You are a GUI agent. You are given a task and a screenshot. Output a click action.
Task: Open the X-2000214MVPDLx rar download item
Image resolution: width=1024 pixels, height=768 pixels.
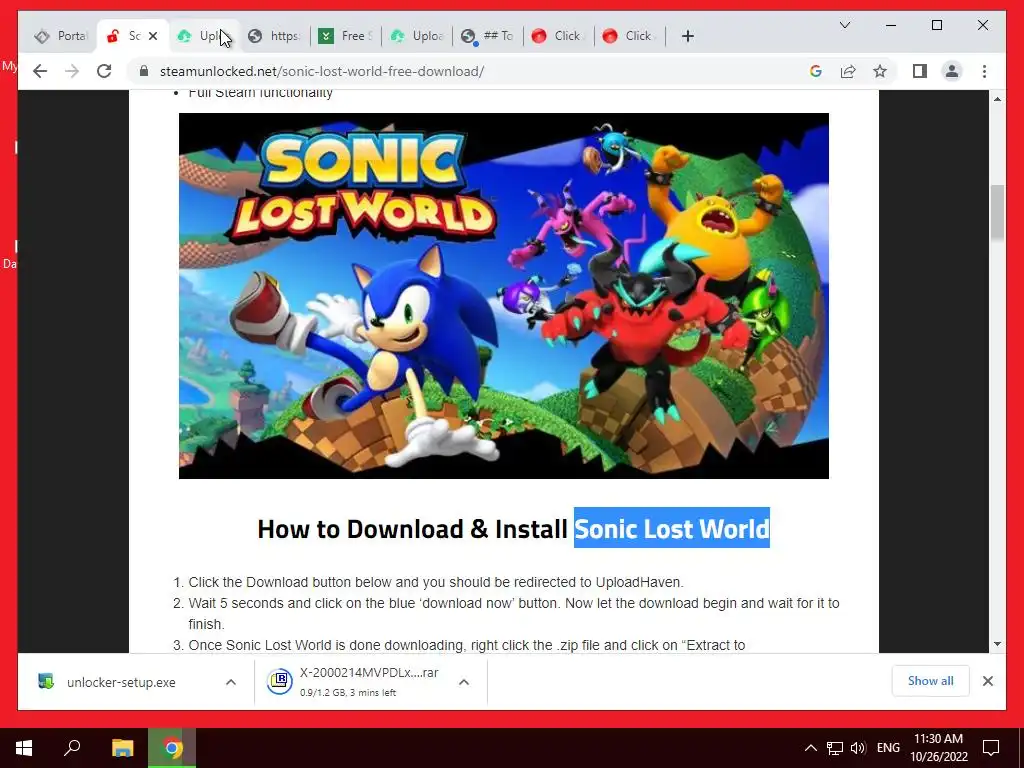(353, 682)
